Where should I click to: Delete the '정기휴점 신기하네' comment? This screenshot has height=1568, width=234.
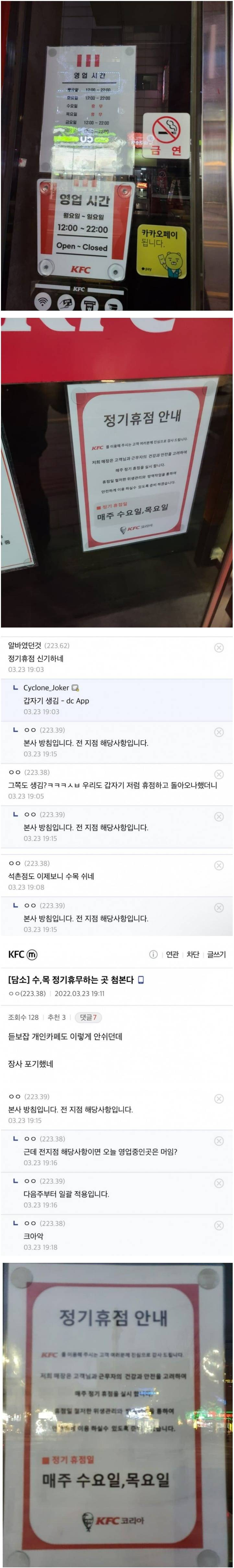click(219, 648)
